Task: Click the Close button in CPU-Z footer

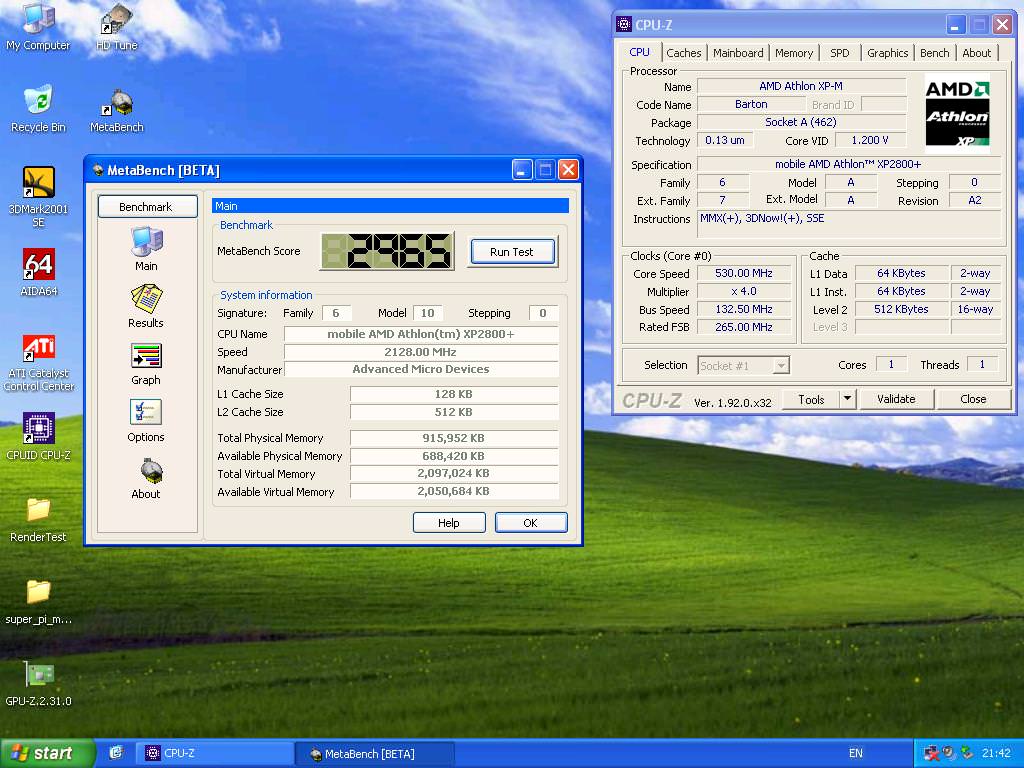Action: [973, 399]
